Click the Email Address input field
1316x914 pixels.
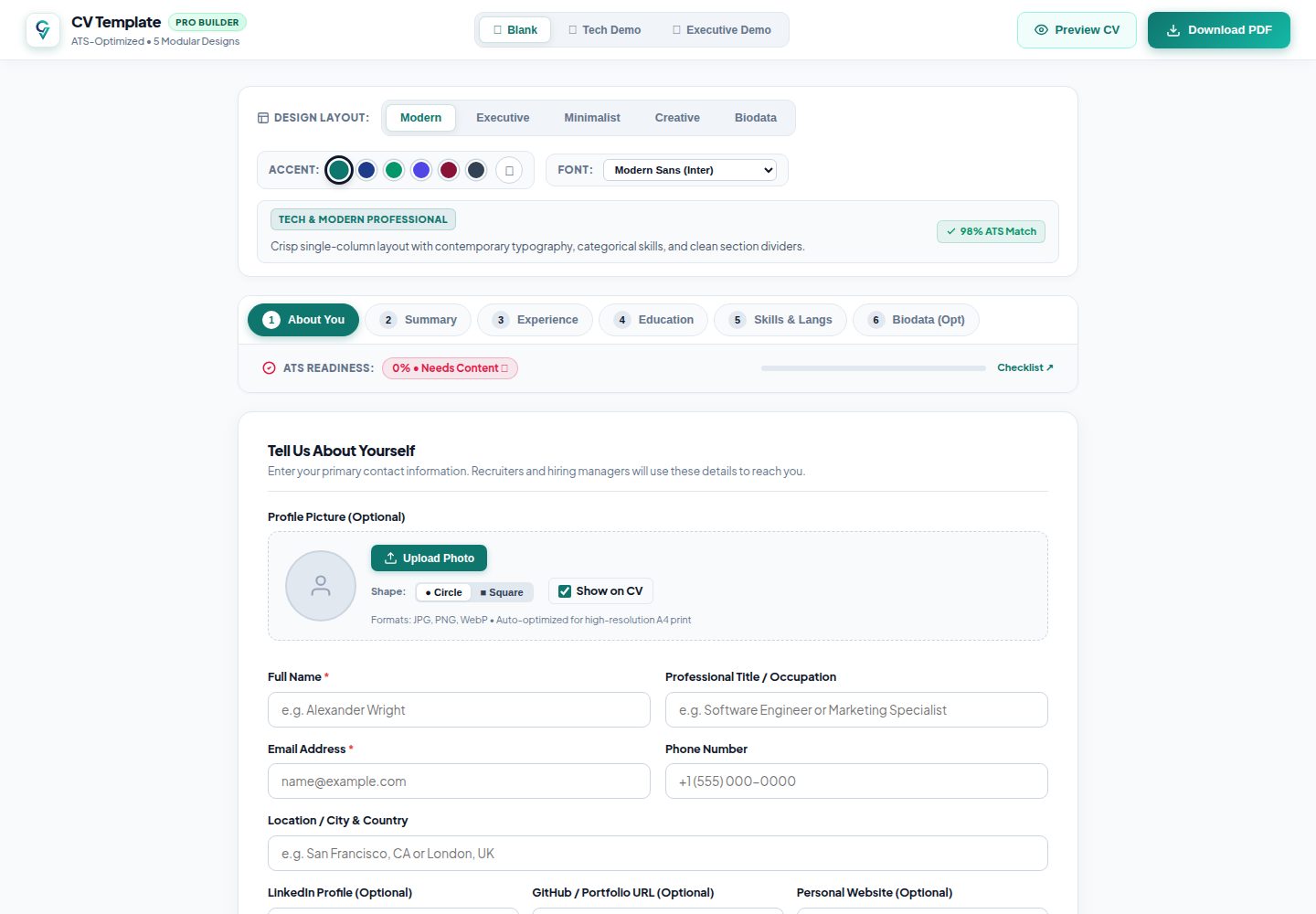[459, 781]
